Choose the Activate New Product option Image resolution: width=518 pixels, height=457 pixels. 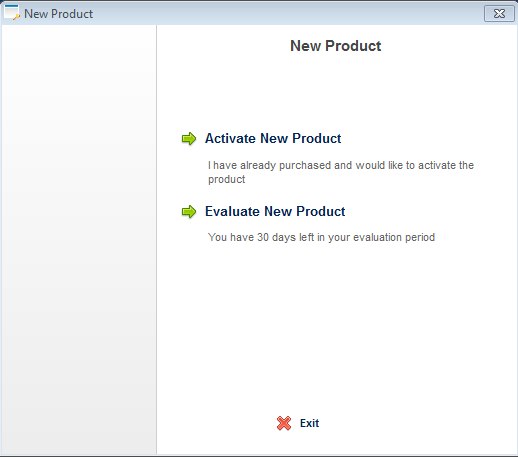(x=273, y=138)
